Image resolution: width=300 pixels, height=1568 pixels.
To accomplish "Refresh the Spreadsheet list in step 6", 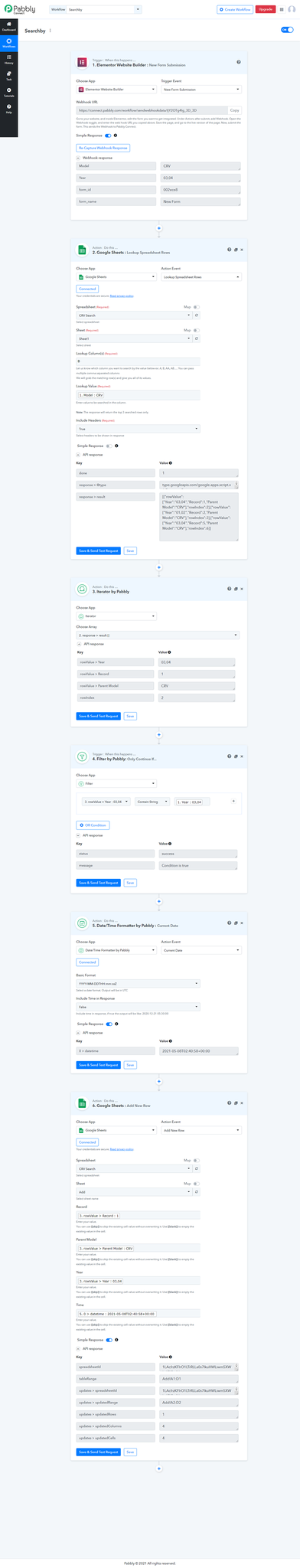I will [197, 1168].
